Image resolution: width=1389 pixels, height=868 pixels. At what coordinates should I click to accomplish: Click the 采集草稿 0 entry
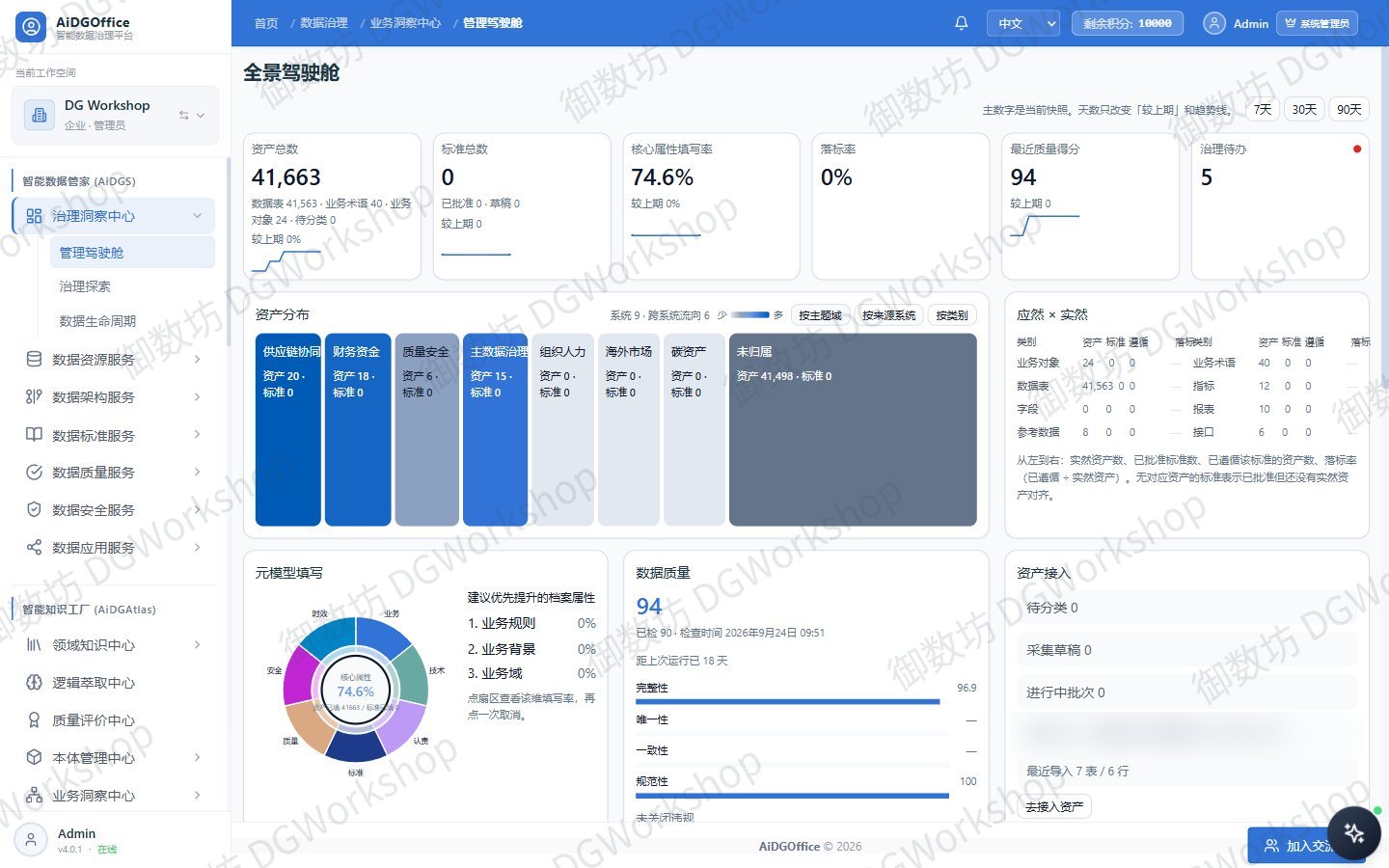click(x=1186, y=650)
